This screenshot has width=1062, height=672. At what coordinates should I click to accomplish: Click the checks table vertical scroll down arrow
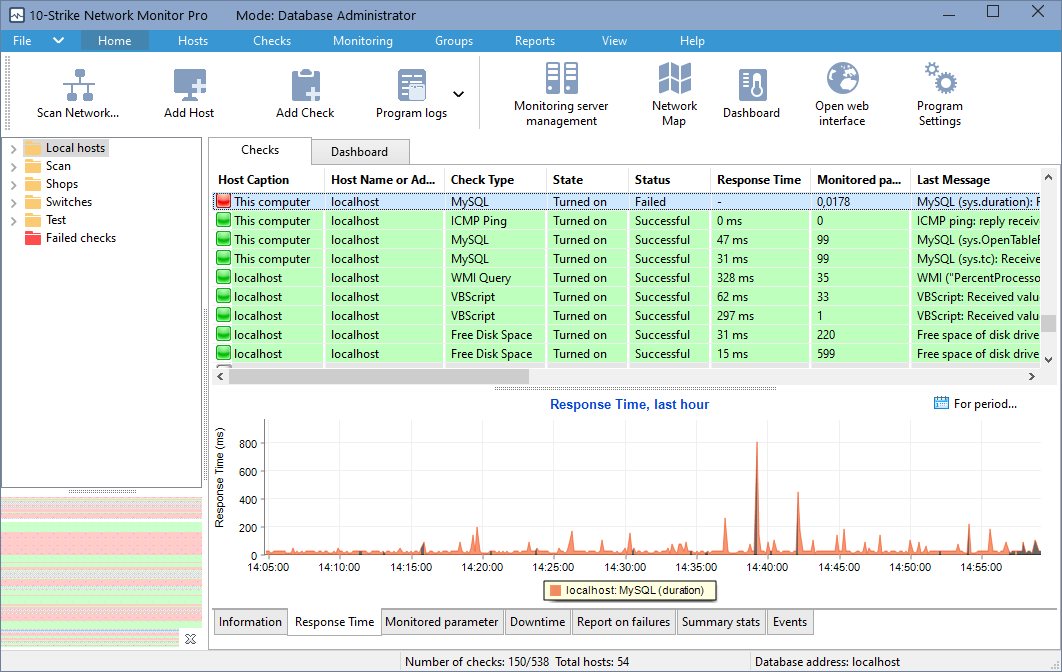coord(1048,360)
